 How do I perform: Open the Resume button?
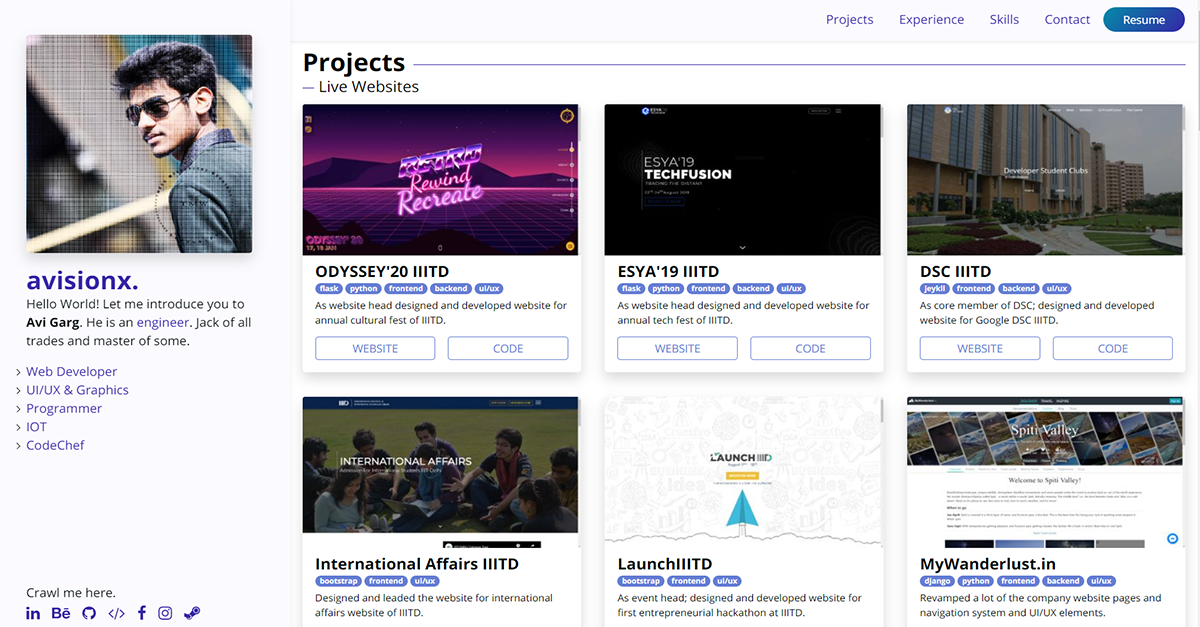click(x=1143, y=20)
